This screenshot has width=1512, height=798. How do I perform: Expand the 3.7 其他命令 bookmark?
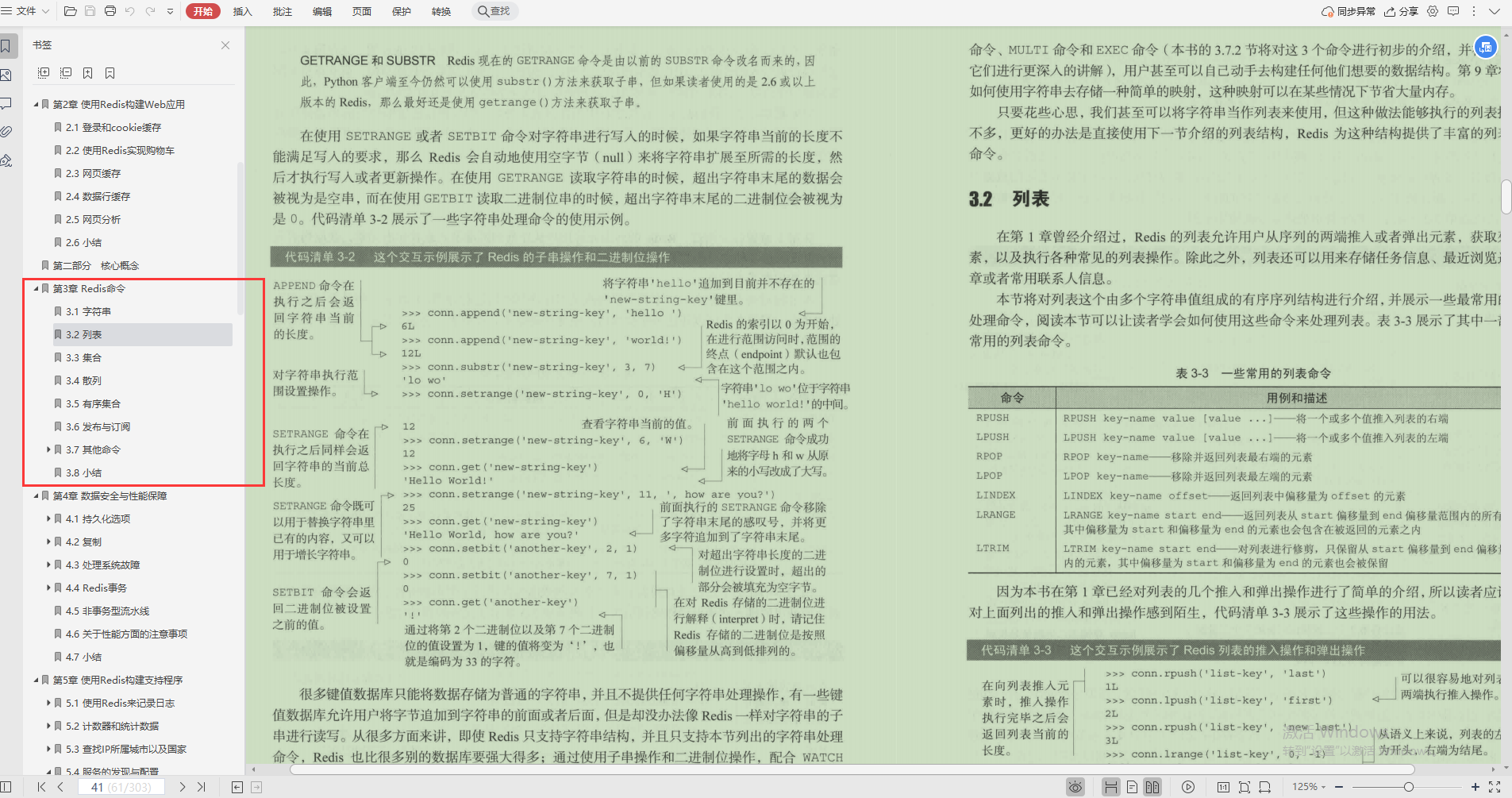[49, 449]
